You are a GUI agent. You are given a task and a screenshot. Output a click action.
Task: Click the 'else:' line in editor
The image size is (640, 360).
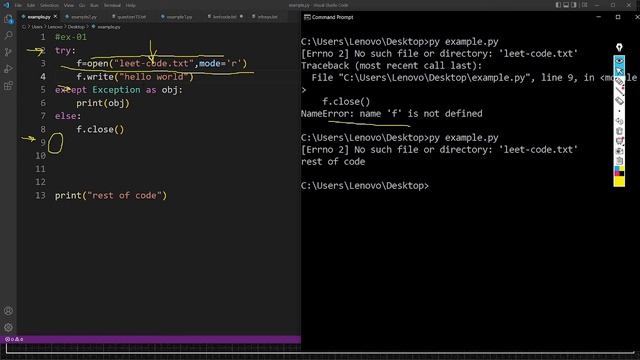[x=68, y=116]
